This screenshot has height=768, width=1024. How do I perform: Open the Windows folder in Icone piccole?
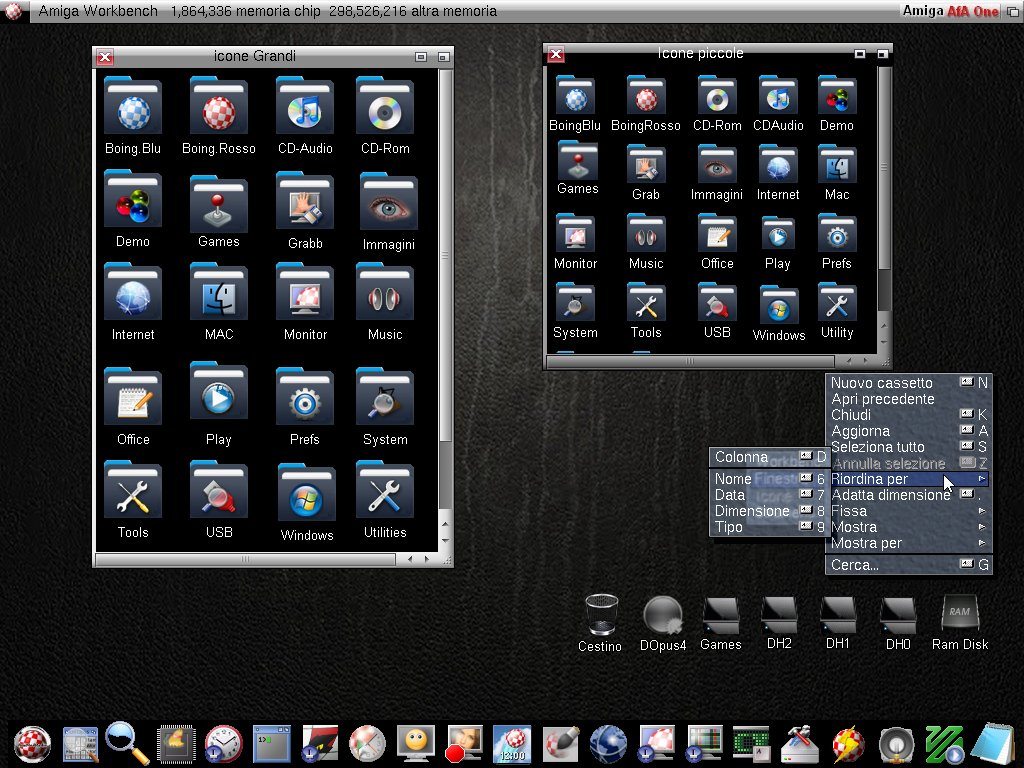pos(779,308)
